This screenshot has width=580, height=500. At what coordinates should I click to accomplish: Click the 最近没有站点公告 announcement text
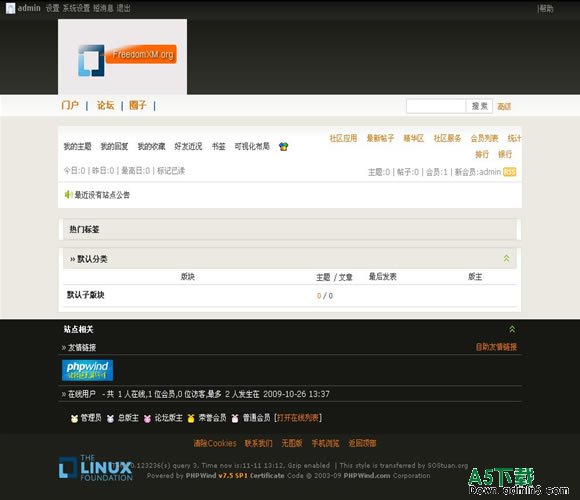(x=102, y=195)
